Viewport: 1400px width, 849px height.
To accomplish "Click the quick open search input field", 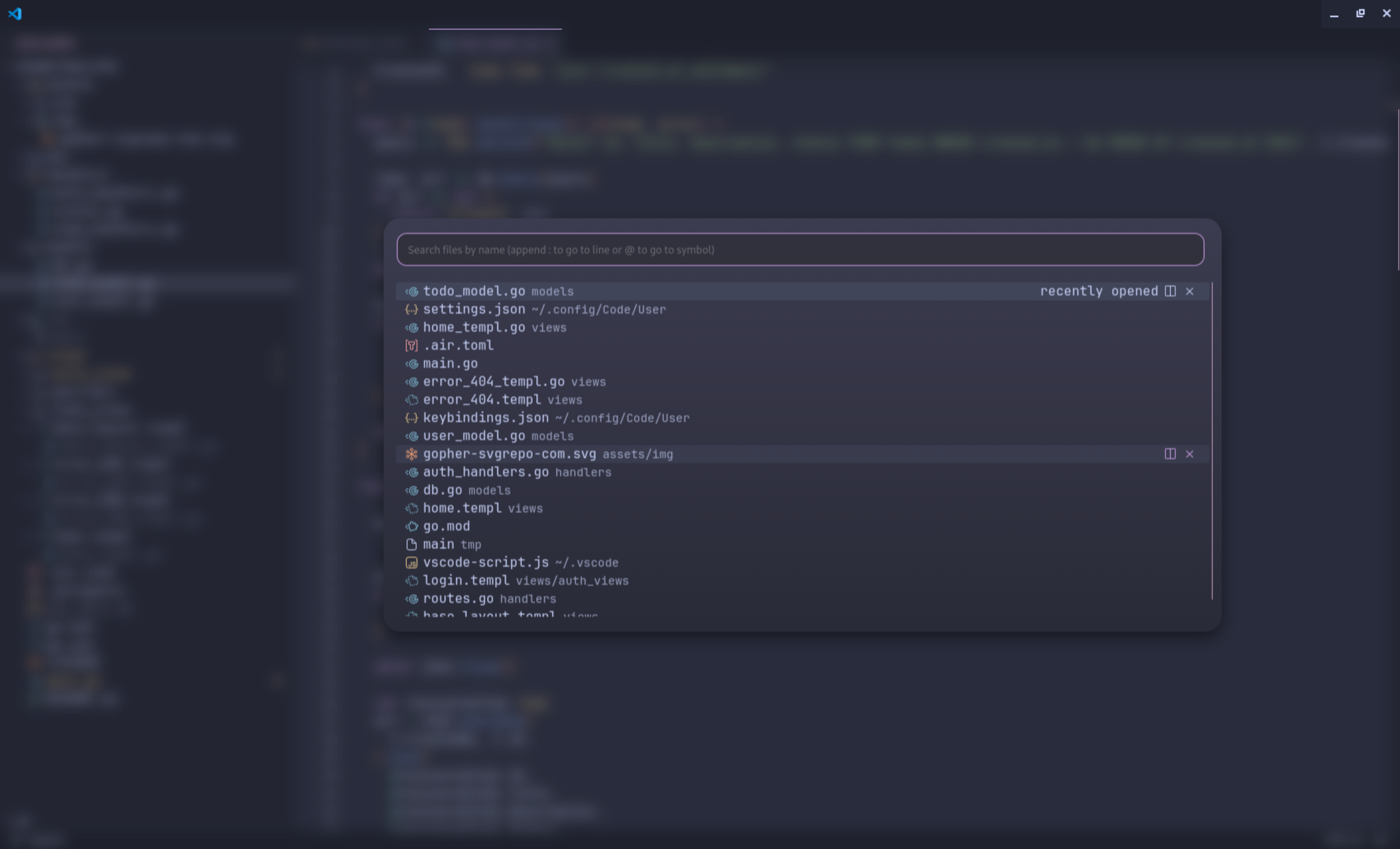I will point(800,249).
